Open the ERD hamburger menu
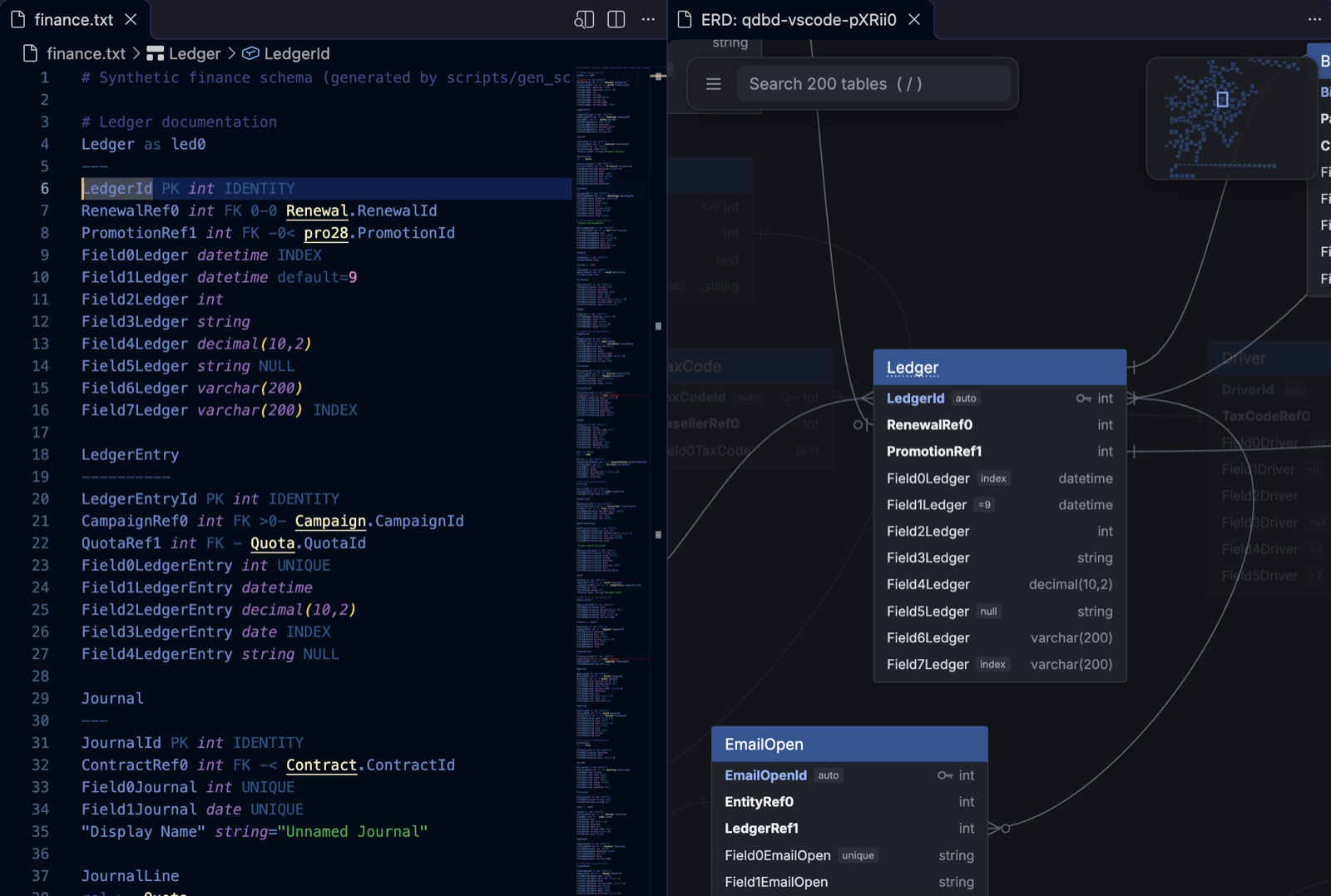The height and width of the screenshot is (896, 1331). (x=713, y=84)
